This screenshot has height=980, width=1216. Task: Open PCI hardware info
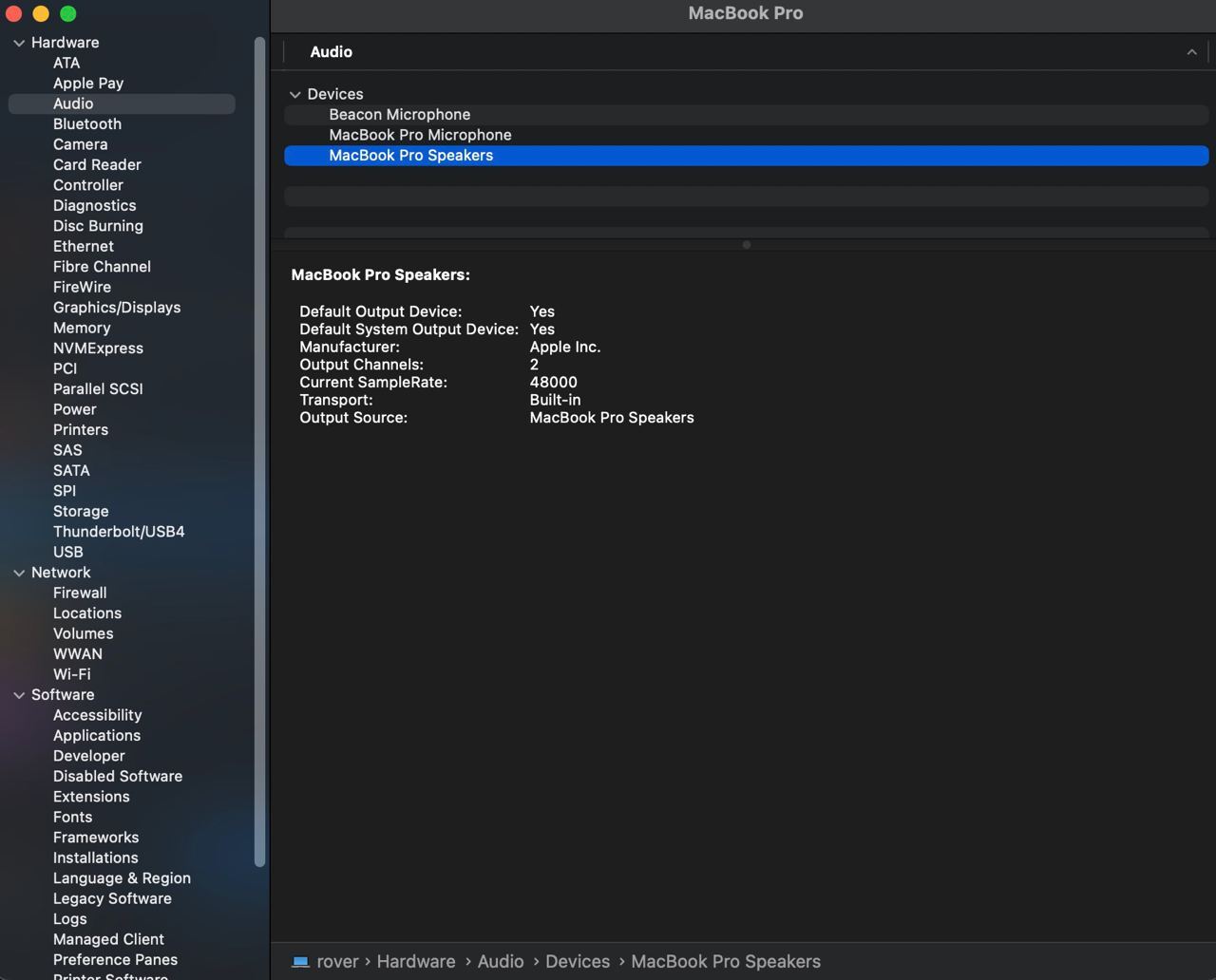pyautogui.click(x=65, y=369)
